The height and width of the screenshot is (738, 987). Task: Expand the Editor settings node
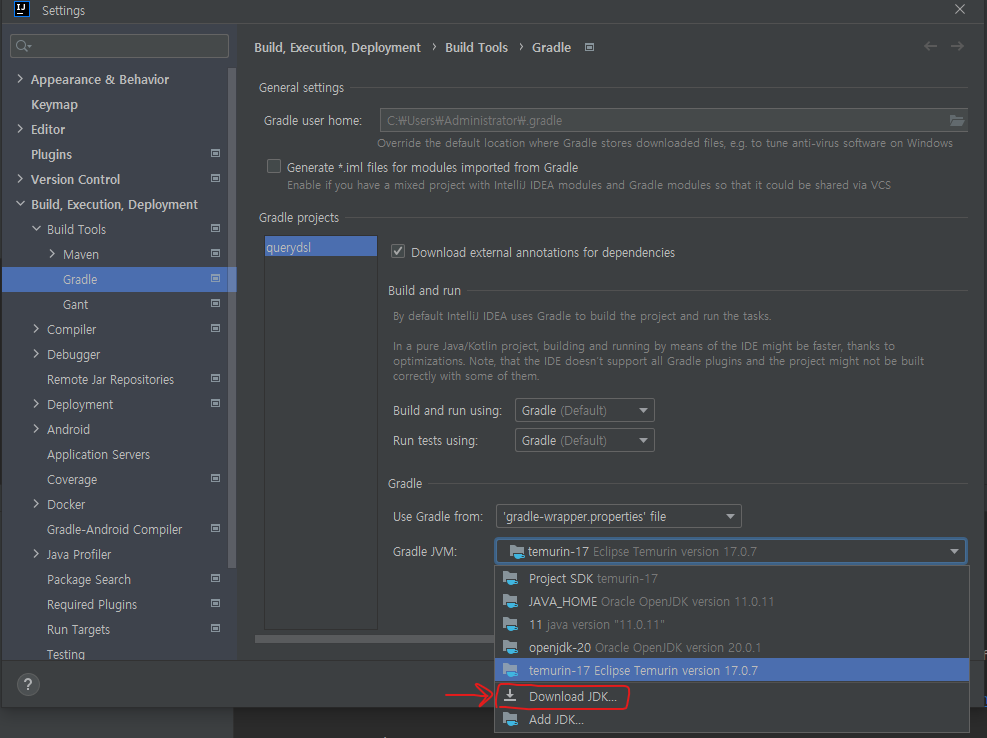click(20, 128)
